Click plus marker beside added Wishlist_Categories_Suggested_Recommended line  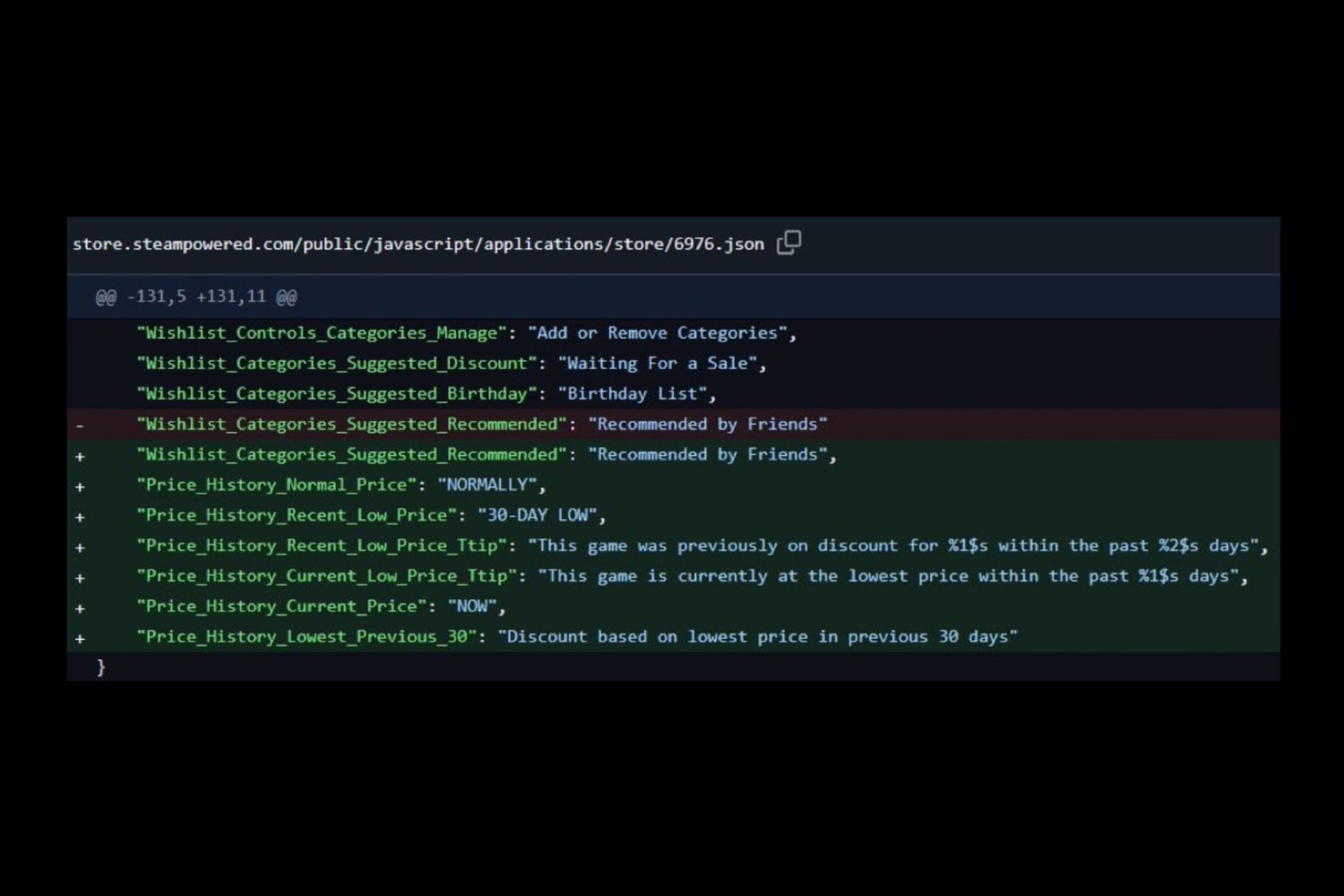pos(80,456)
